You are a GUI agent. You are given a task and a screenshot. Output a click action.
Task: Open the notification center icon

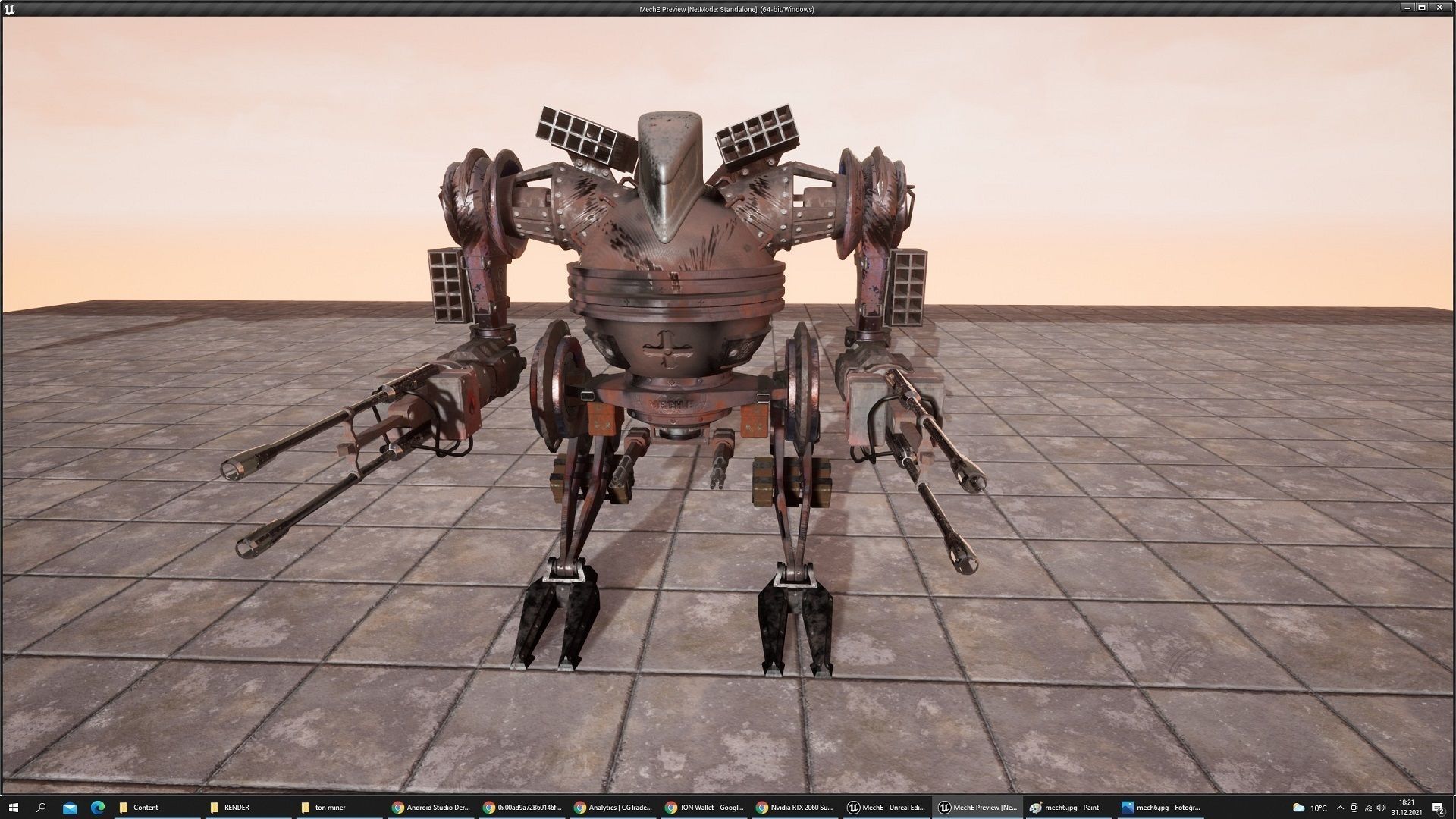pyautogui.click(x=1438, y=808)
